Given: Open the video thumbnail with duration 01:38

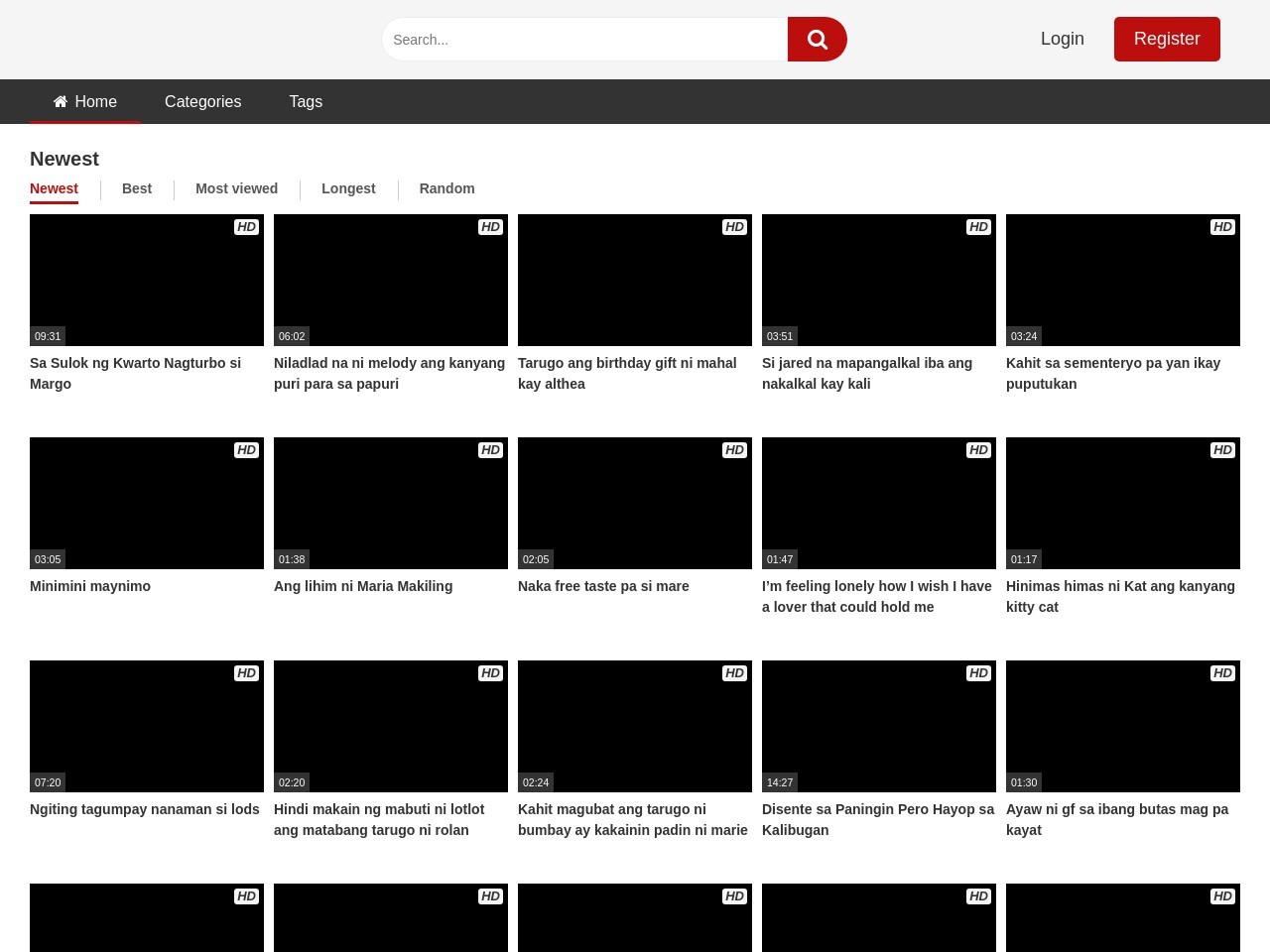Looking at the screenshot, I should (x=391, y=503).
